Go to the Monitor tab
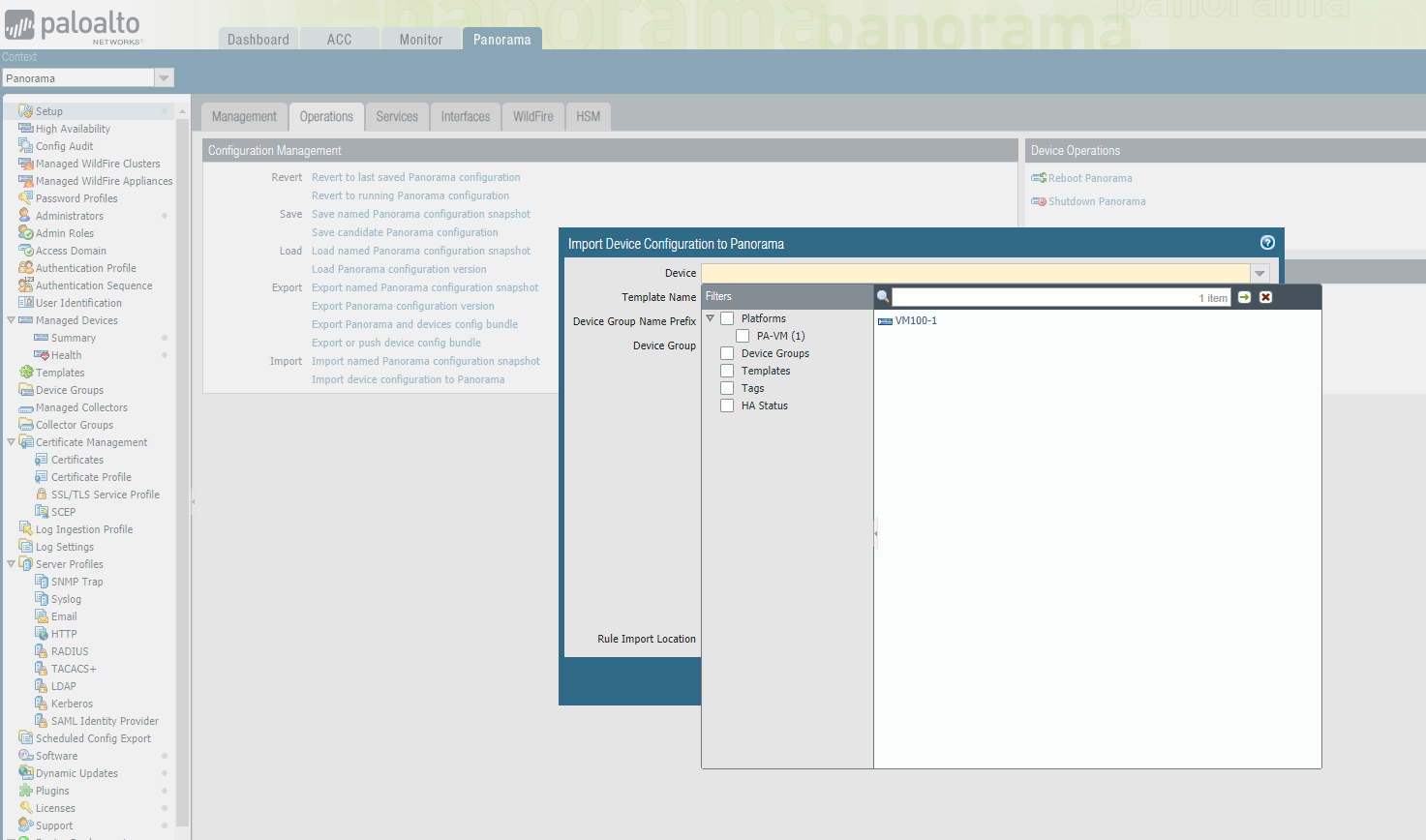 [x=421, y=39]
